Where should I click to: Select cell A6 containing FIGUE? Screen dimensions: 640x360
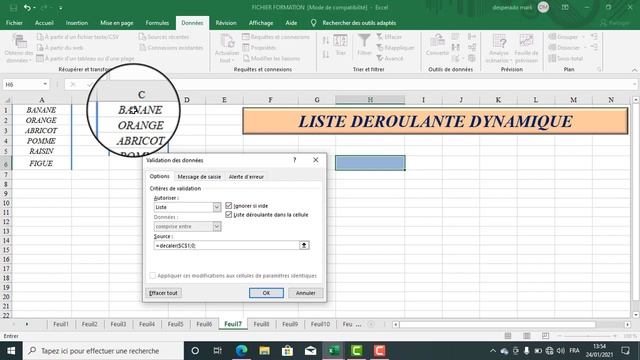41,163
